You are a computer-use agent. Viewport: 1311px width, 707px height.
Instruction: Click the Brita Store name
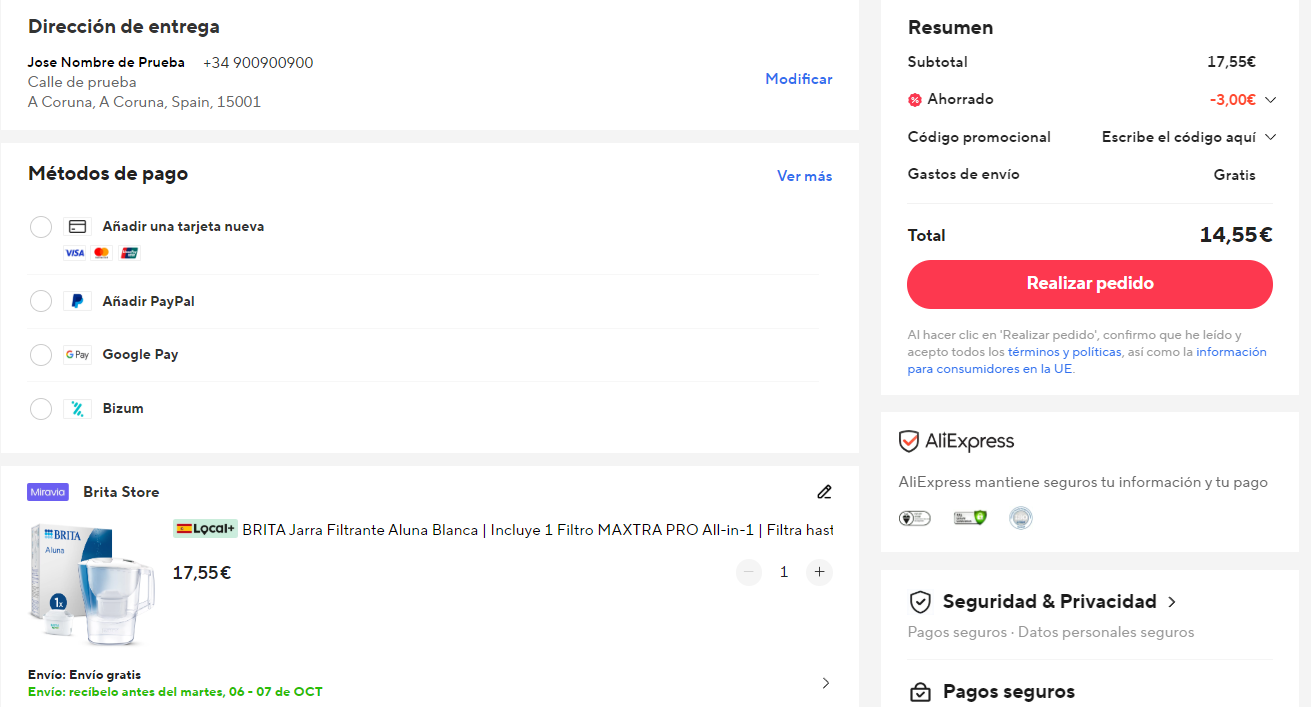121,492
